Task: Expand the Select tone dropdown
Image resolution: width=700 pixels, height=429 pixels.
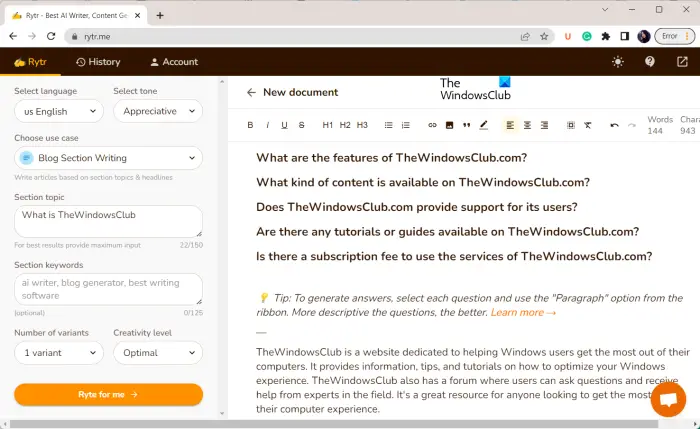Action: click(158, 111)
